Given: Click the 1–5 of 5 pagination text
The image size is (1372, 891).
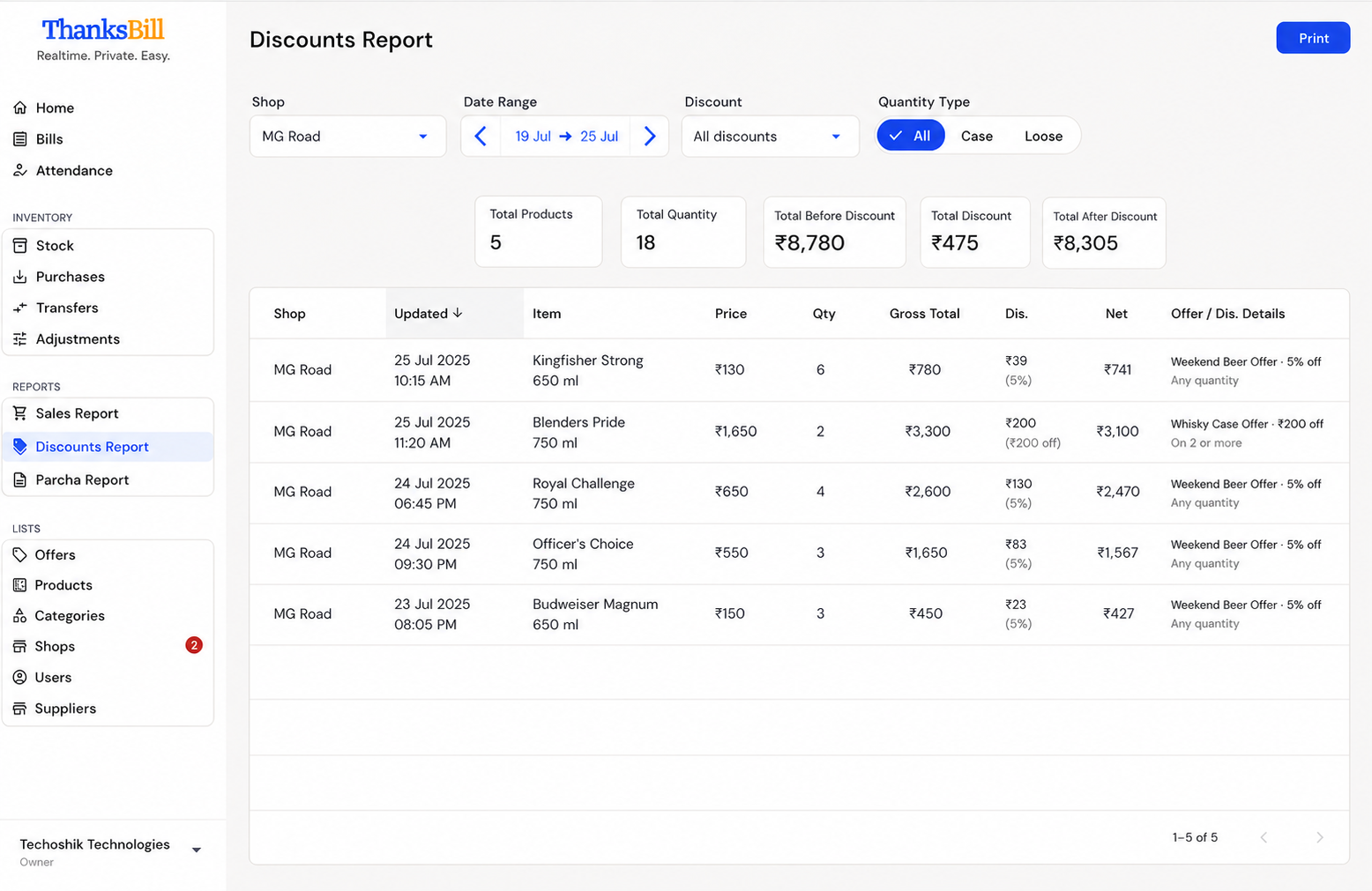Looking at the screenshot, I should (x=1195, y=837).
